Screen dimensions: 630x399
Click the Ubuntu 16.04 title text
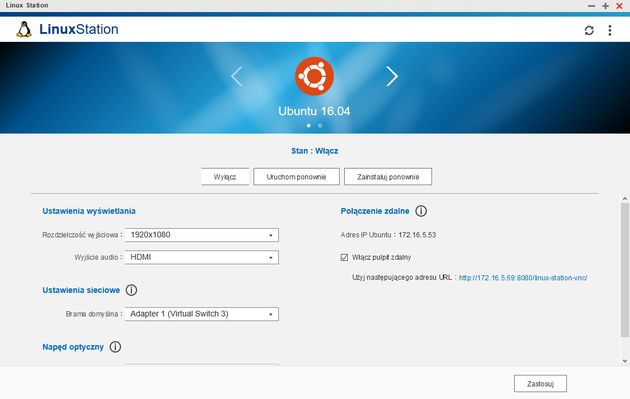pyautogui.click(x=314, y=111)
